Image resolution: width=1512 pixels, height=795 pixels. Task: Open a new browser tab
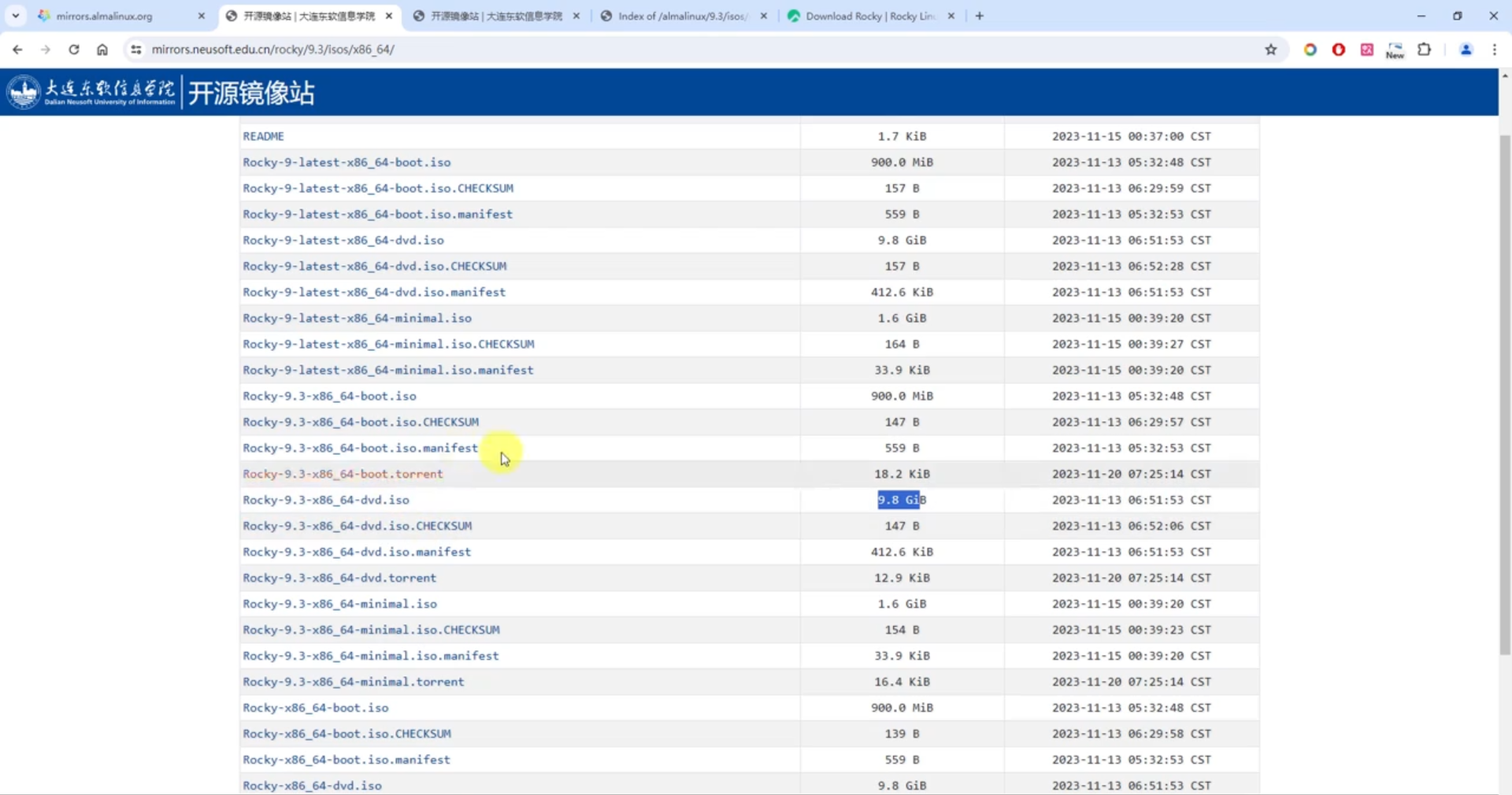coord(980,16)
